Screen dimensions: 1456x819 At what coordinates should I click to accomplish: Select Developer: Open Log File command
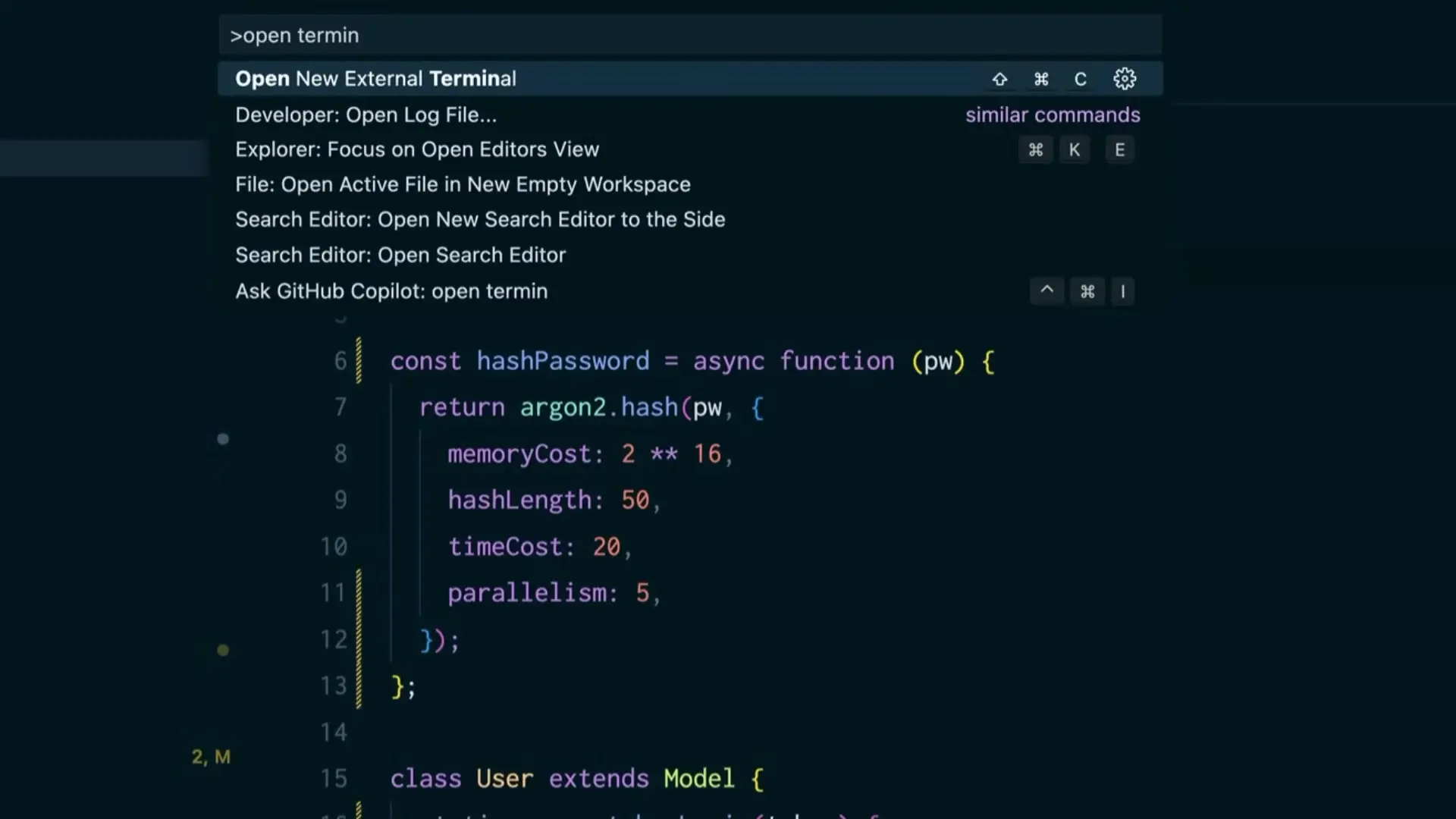(690, 115)
